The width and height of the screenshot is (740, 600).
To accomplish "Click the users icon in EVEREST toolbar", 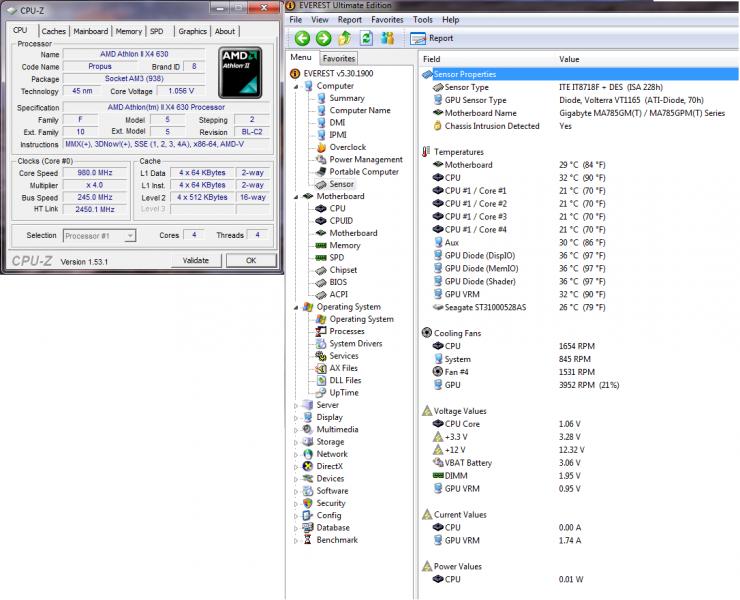I will (x=388, y=38).
